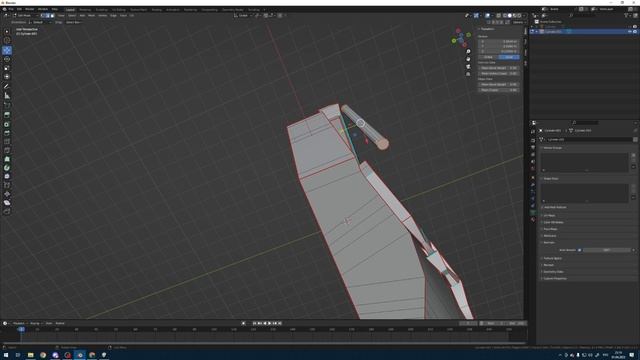Click play button in timeline
Viewport: 640px width, 360px height.
[x=269, y=323]
